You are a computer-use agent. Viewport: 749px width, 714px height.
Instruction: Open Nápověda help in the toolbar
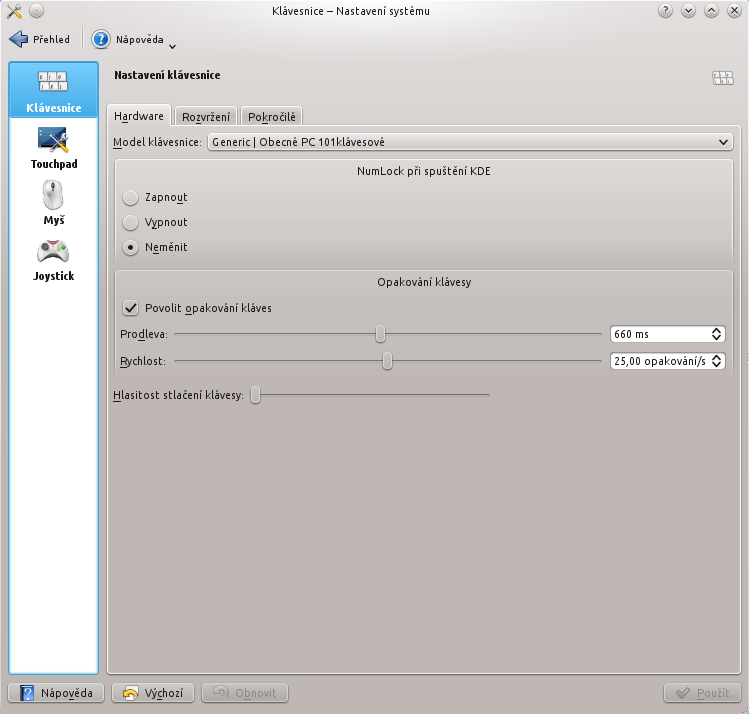(128, 39)
